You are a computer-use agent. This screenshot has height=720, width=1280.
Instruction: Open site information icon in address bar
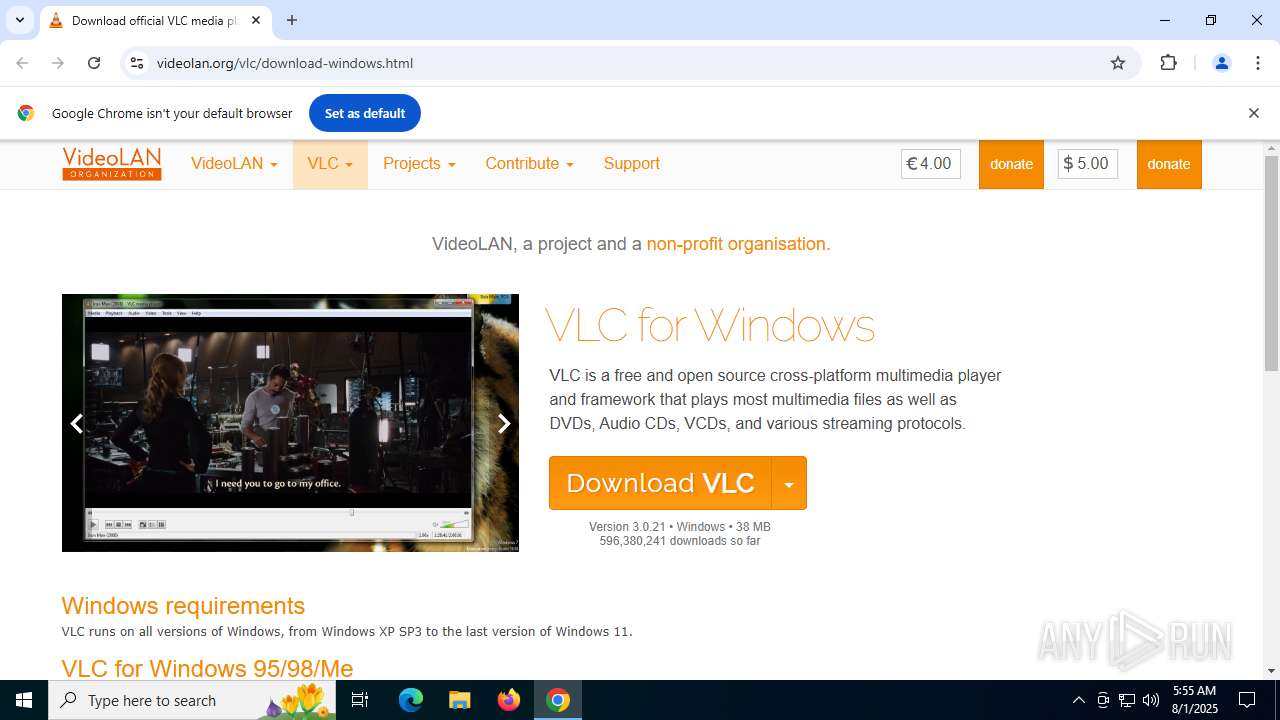pos(137,63)
